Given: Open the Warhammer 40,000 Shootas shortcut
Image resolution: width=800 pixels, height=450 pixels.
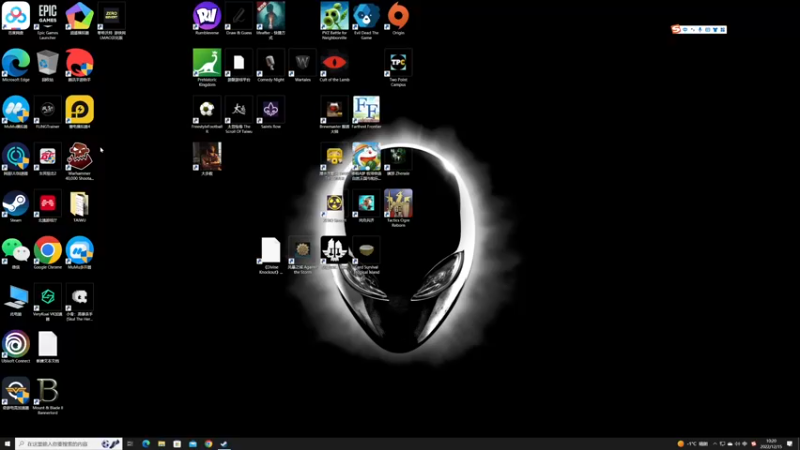Looking at the screenshot, I should pyautogui.click(x=80, y=161).
